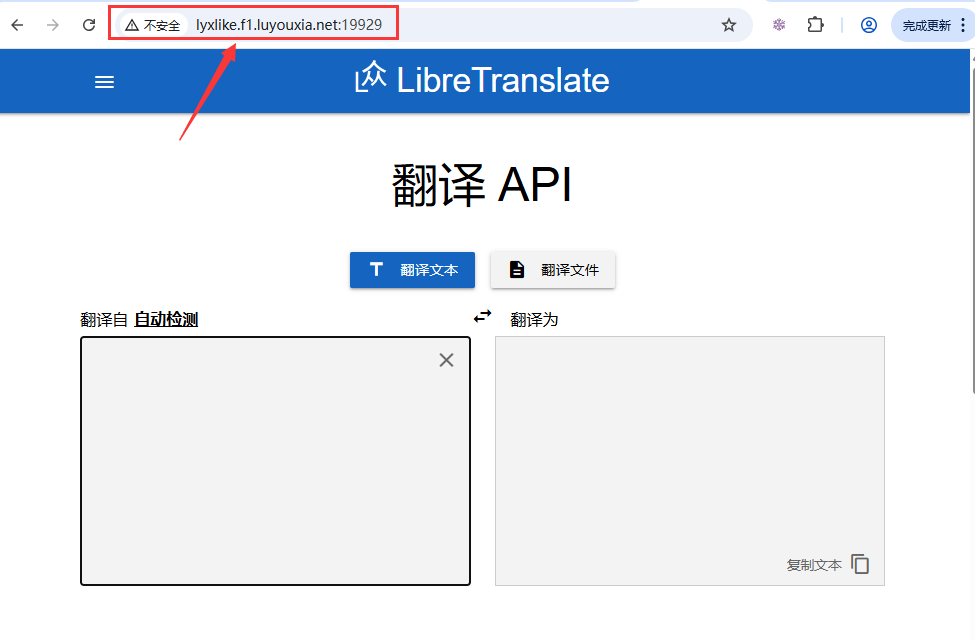
Task: Click the document icon on translate file button
Action: pyautogui.click(x=516, y=269)
